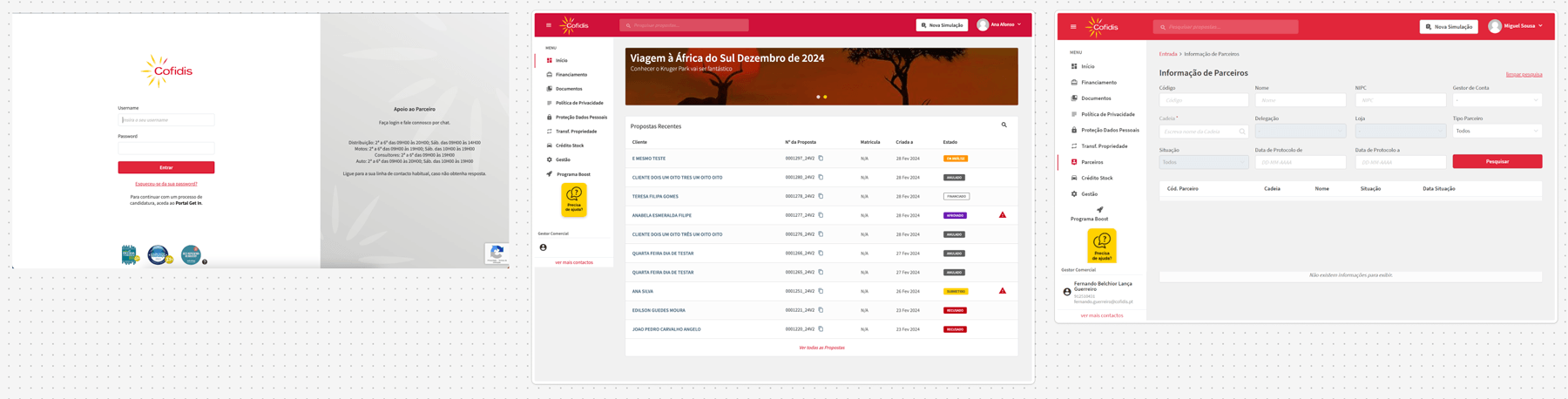Open the Esqueceu-se da sua password link
1568x399 pixels.
pyautogui.click(x=166, y=184)
